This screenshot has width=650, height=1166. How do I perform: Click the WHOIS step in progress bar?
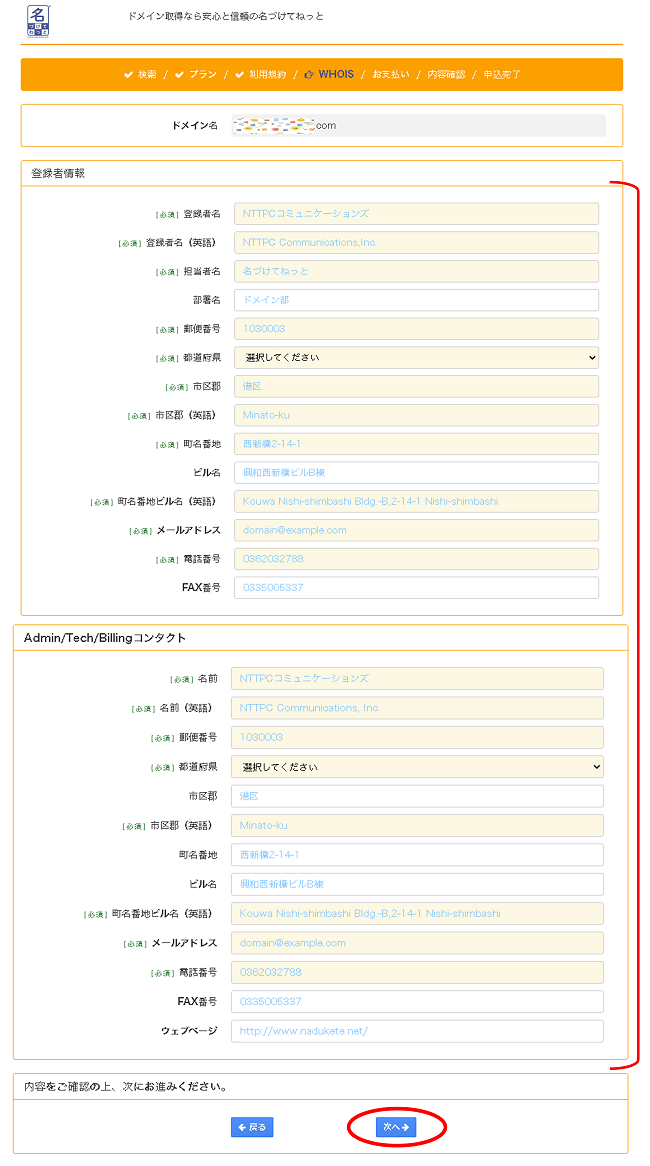coord(335,75)
